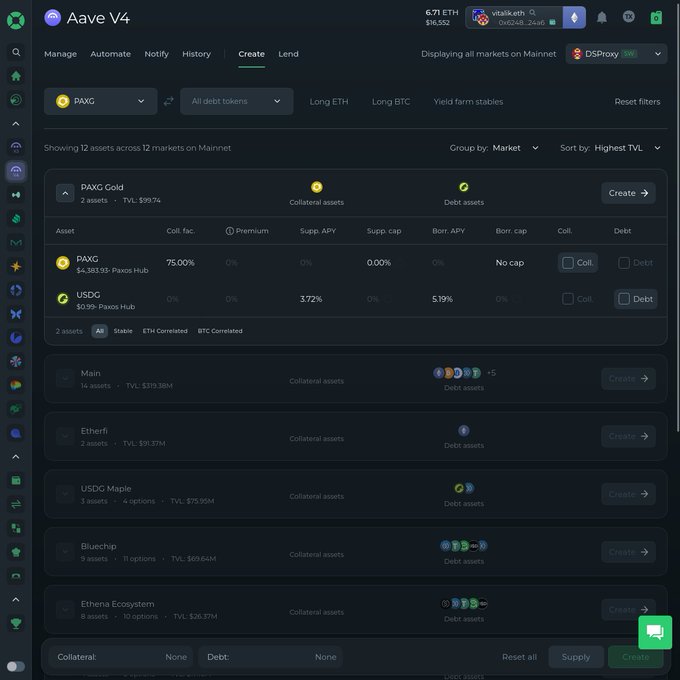Image resolution: width=680 pixels, height=680 pixels.
Task: Flip the toggle switch at sidebar bottom
Action: [16, 666]
